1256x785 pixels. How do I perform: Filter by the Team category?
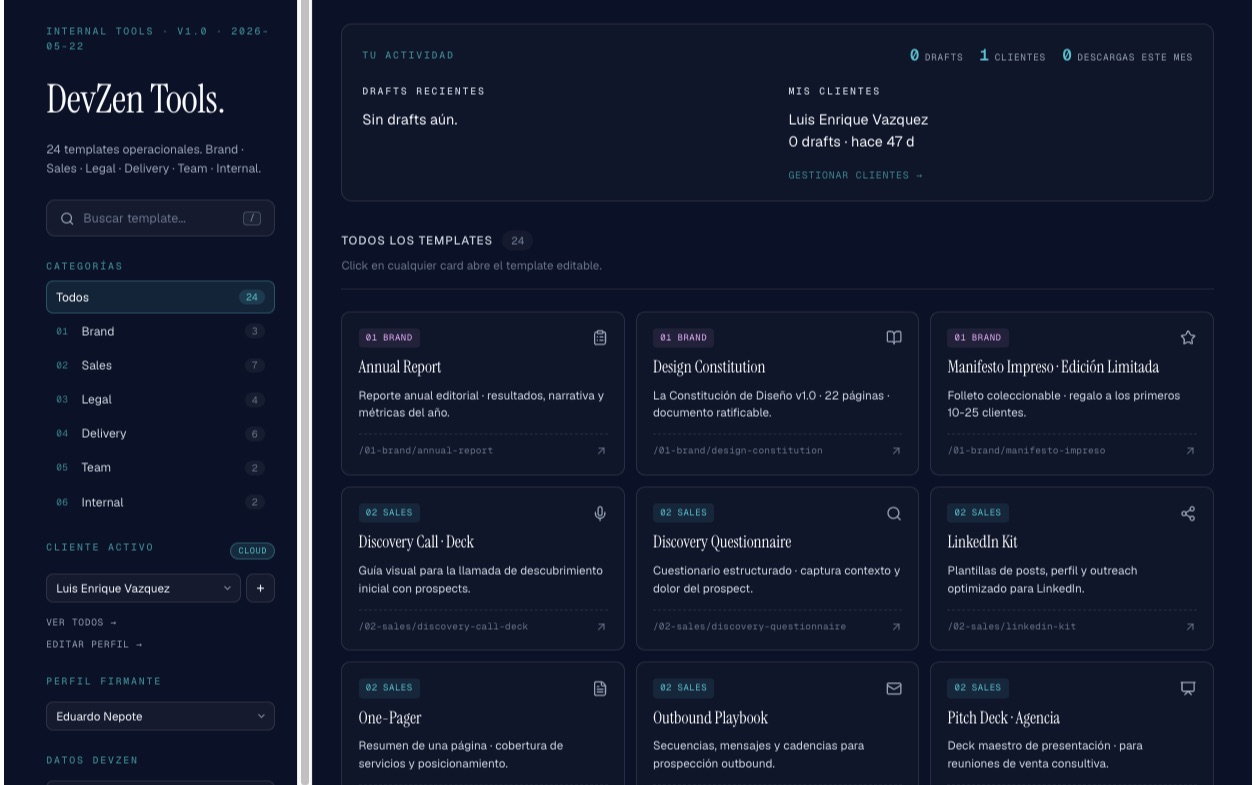click(160, 467)
